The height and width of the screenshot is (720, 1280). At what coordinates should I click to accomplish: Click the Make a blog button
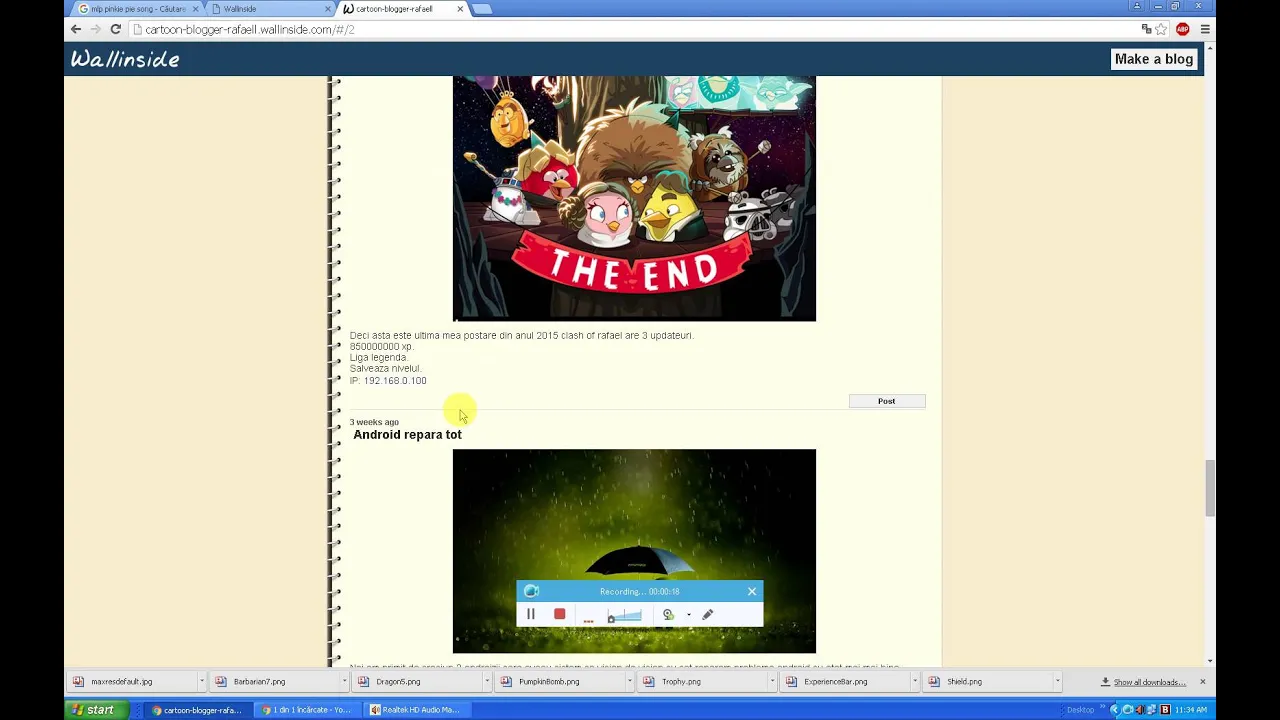(1154, 59)
